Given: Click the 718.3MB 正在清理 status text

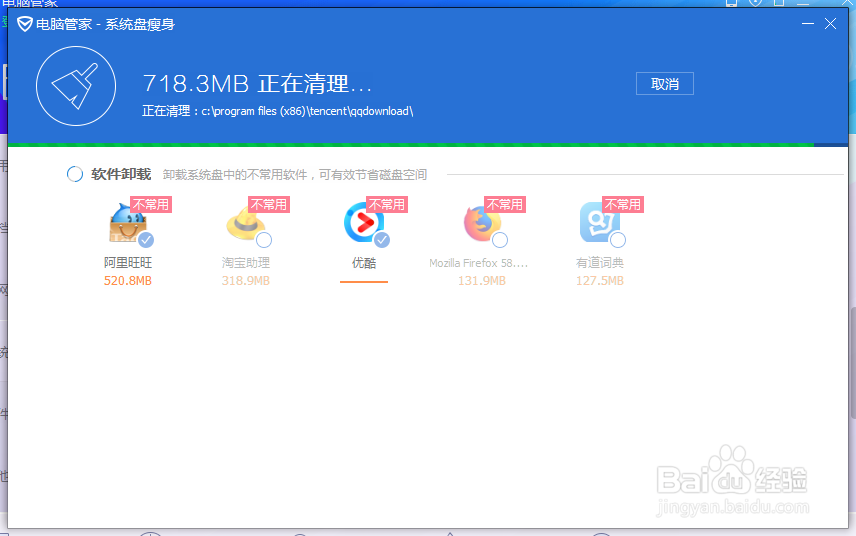Looking at the screenshot, I should pyautogui.click(x=257, y=84).
